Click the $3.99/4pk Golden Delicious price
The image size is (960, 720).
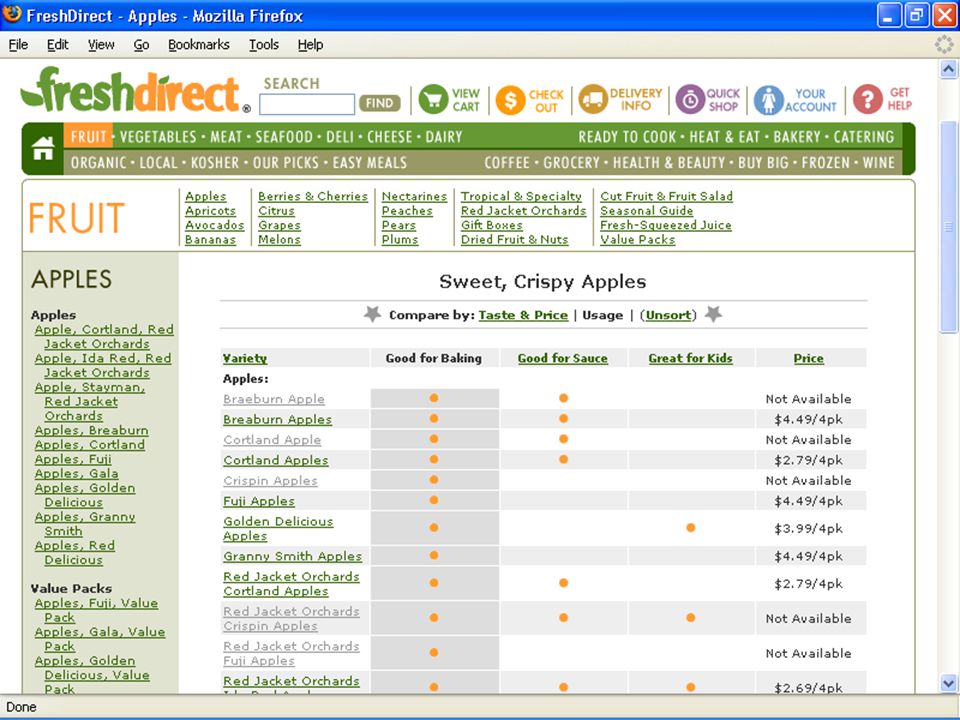pyautogui.click(x=808, y=529)
